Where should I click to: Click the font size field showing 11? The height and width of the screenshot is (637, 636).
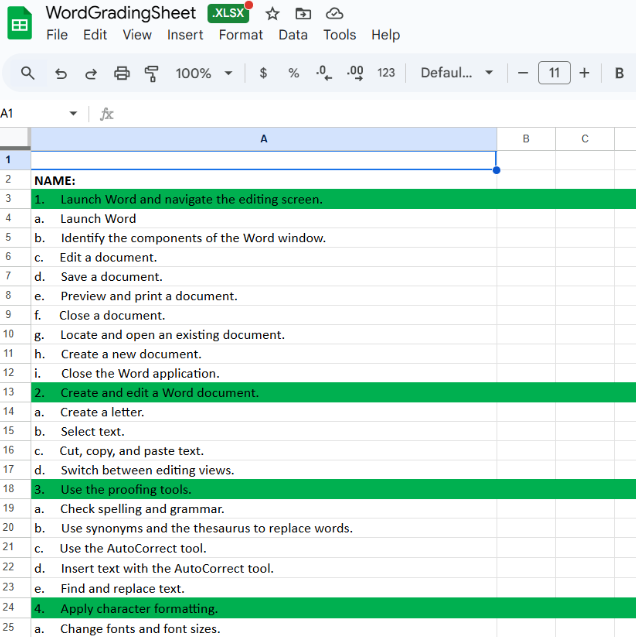click(554, 73)
